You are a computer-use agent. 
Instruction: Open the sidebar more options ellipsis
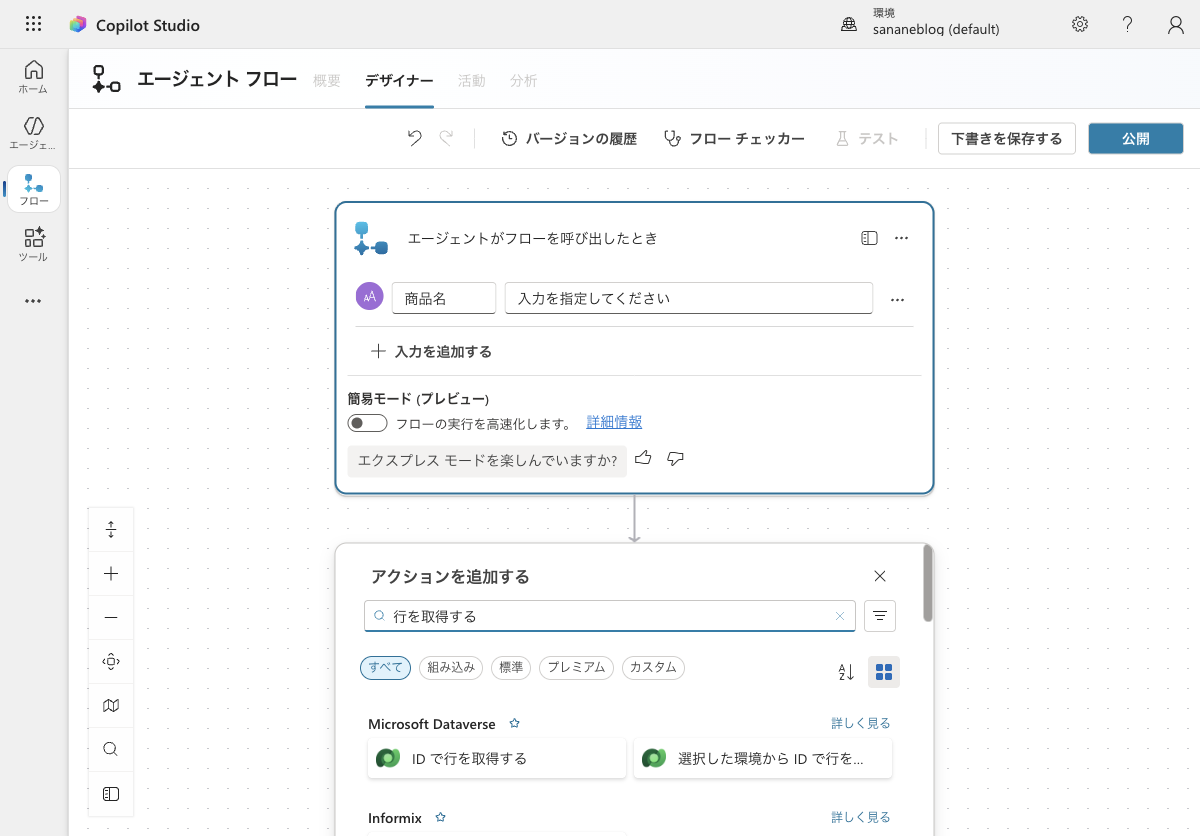(x=33, y=301)
